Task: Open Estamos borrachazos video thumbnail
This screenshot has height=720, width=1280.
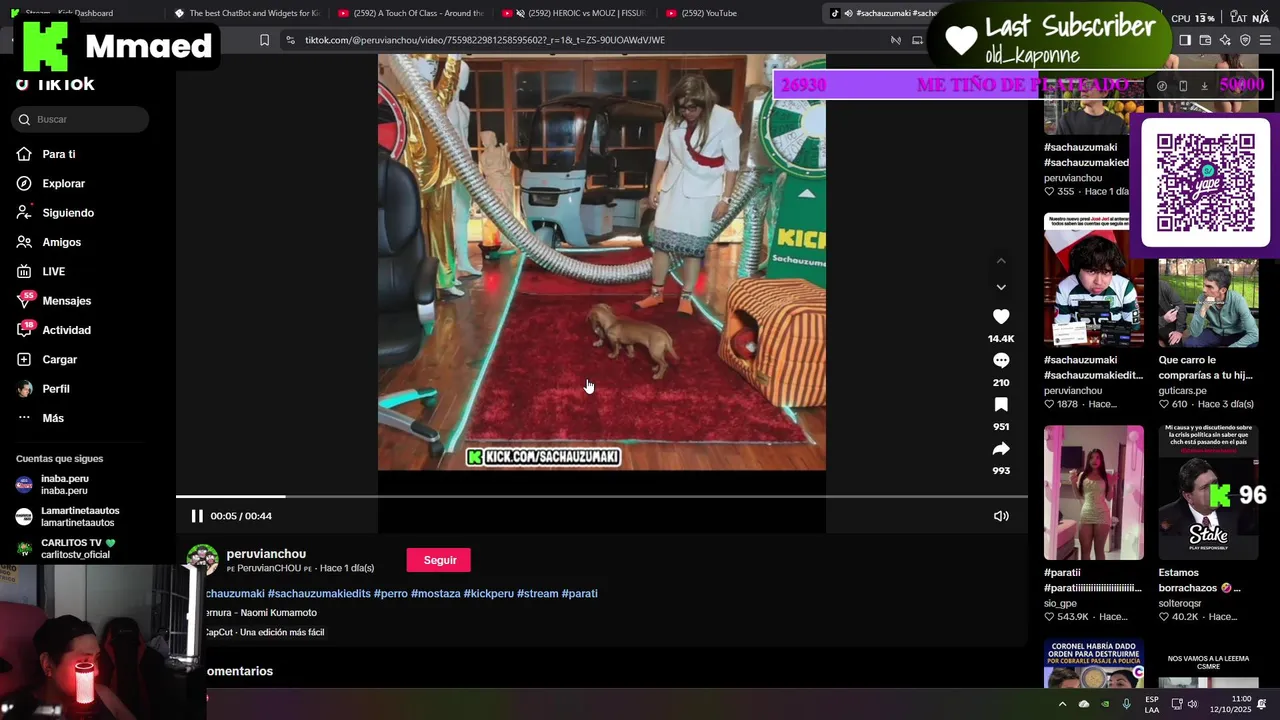Action: (x=1208, y=492)
